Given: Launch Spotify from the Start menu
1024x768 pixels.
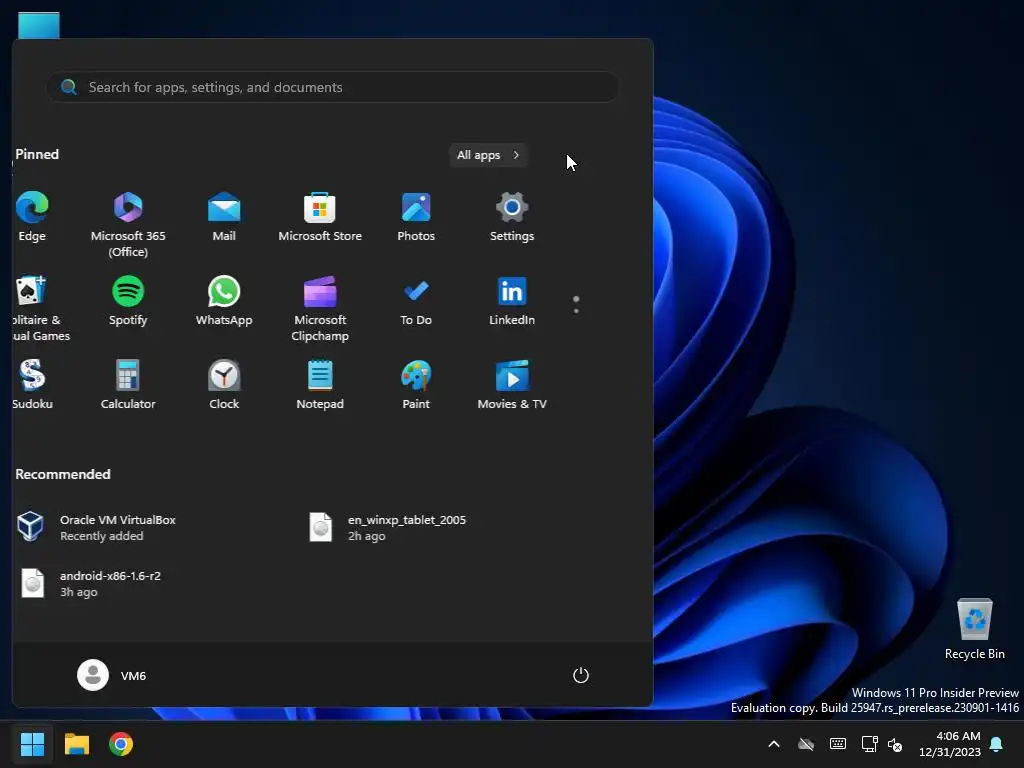Looking at the screenshot, I should [x=128, y=301].
